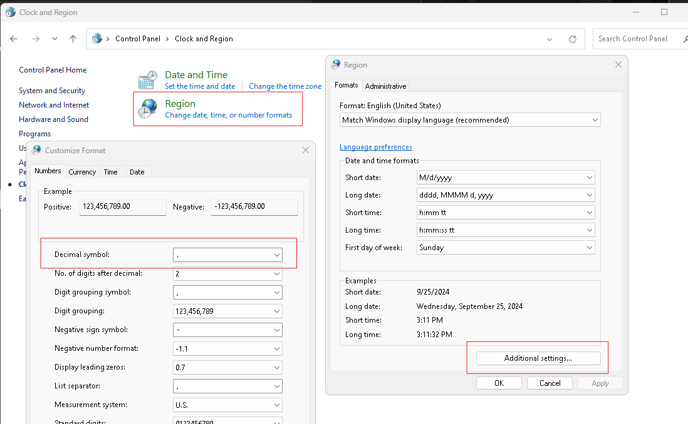Open the Short date format dropdown

point(505,177)
